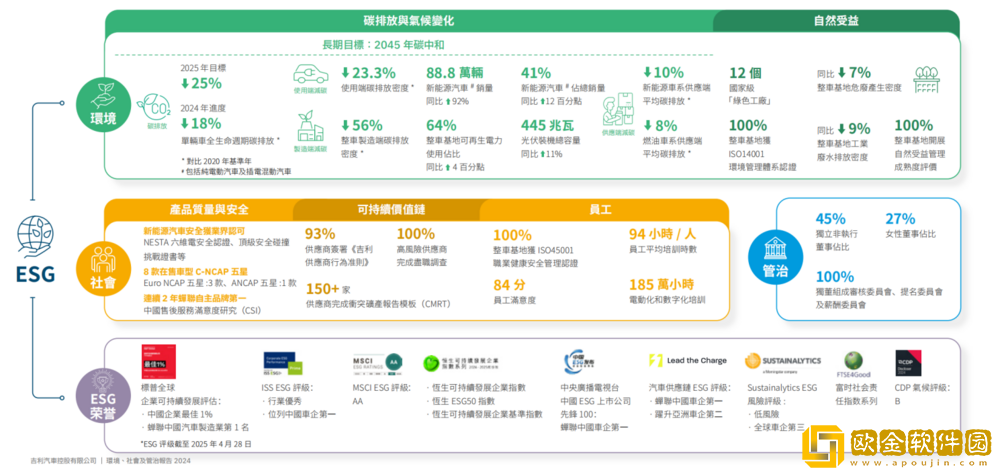The width and height of the screenshot is (1000, 472).
Task: Click the MSCI ESG 評級： AA text
Action: 380,394
